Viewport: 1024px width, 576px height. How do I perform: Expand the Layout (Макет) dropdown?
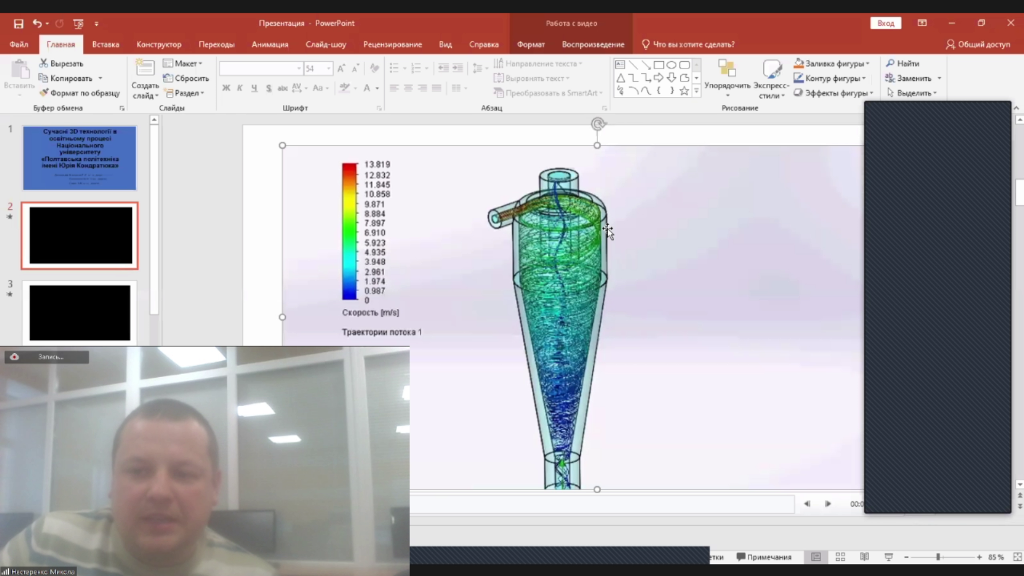(183, 63)
